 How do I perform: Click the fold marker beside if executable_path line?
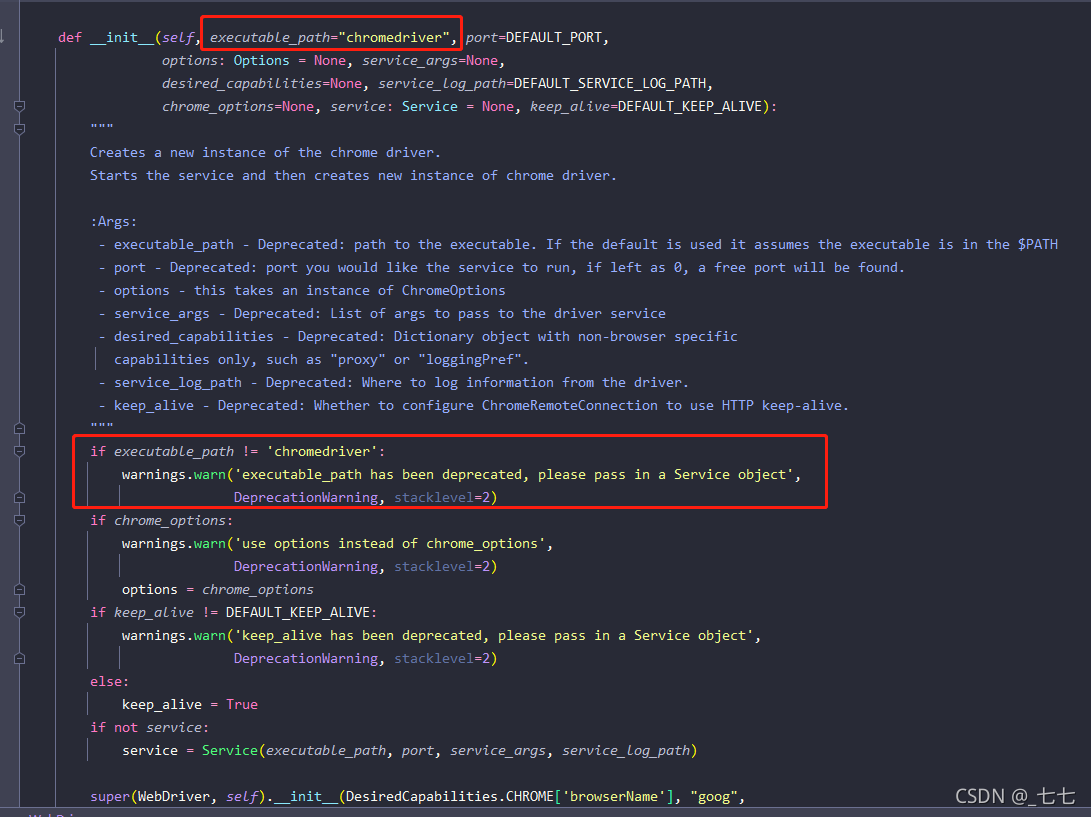click(19, 451)
